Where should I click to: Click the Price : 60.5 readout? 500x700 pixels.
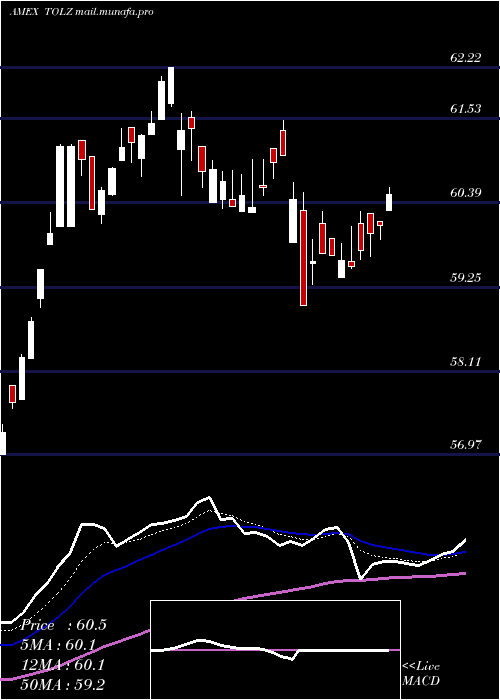63,625
